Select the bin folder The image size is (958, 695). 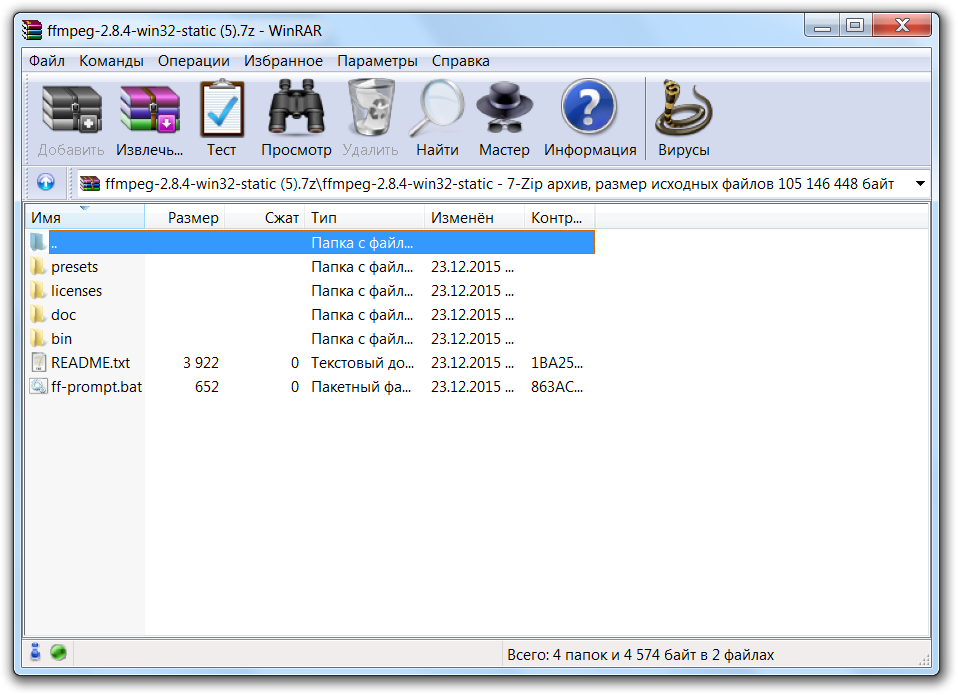pos(61,339)
